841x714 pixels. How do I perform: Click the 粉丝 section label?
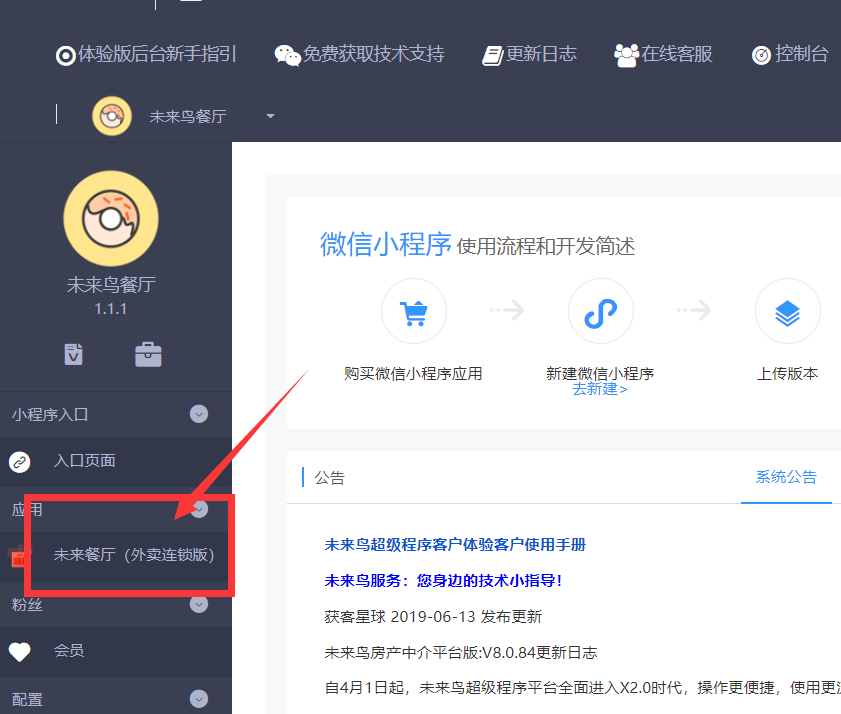pos(27,605)
